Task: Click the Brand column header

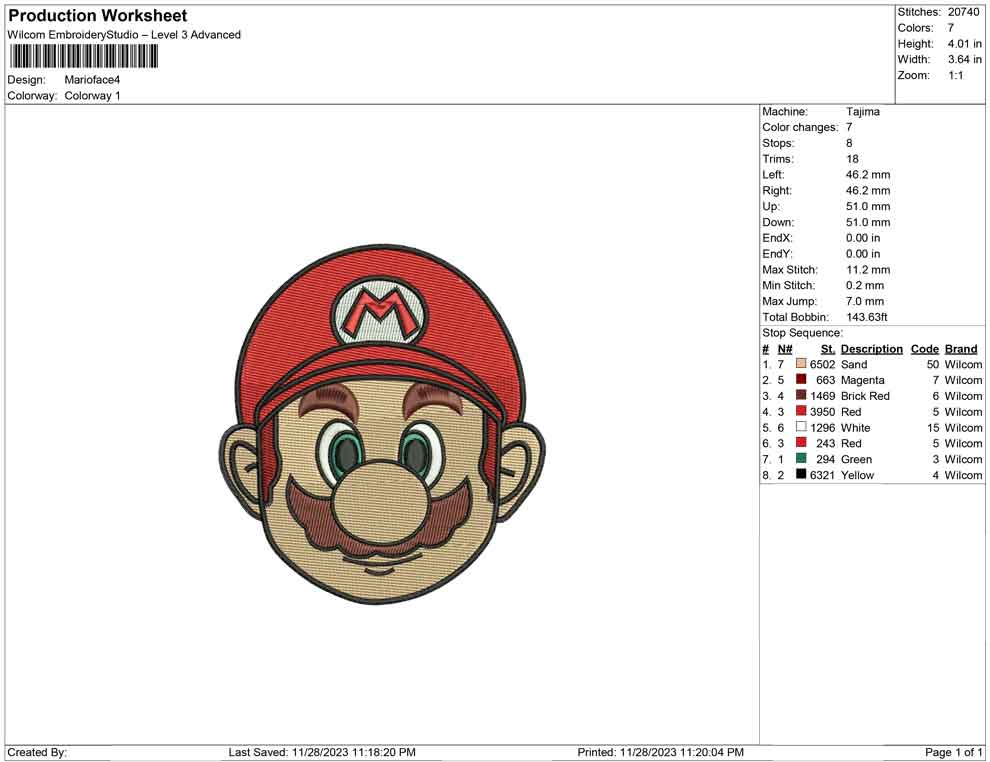Action: pos(960,349)
